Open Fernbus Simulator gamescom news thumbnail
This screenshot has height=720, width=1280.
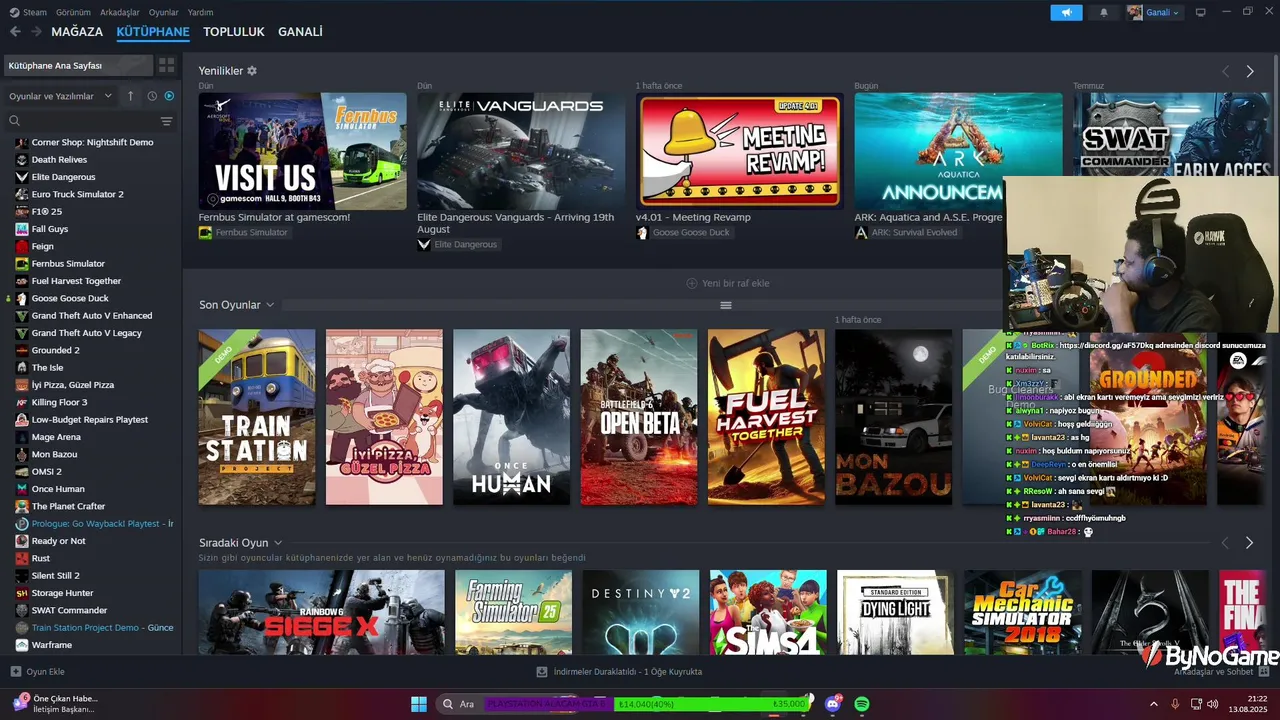pyautogui.click(x=302, y=151)
